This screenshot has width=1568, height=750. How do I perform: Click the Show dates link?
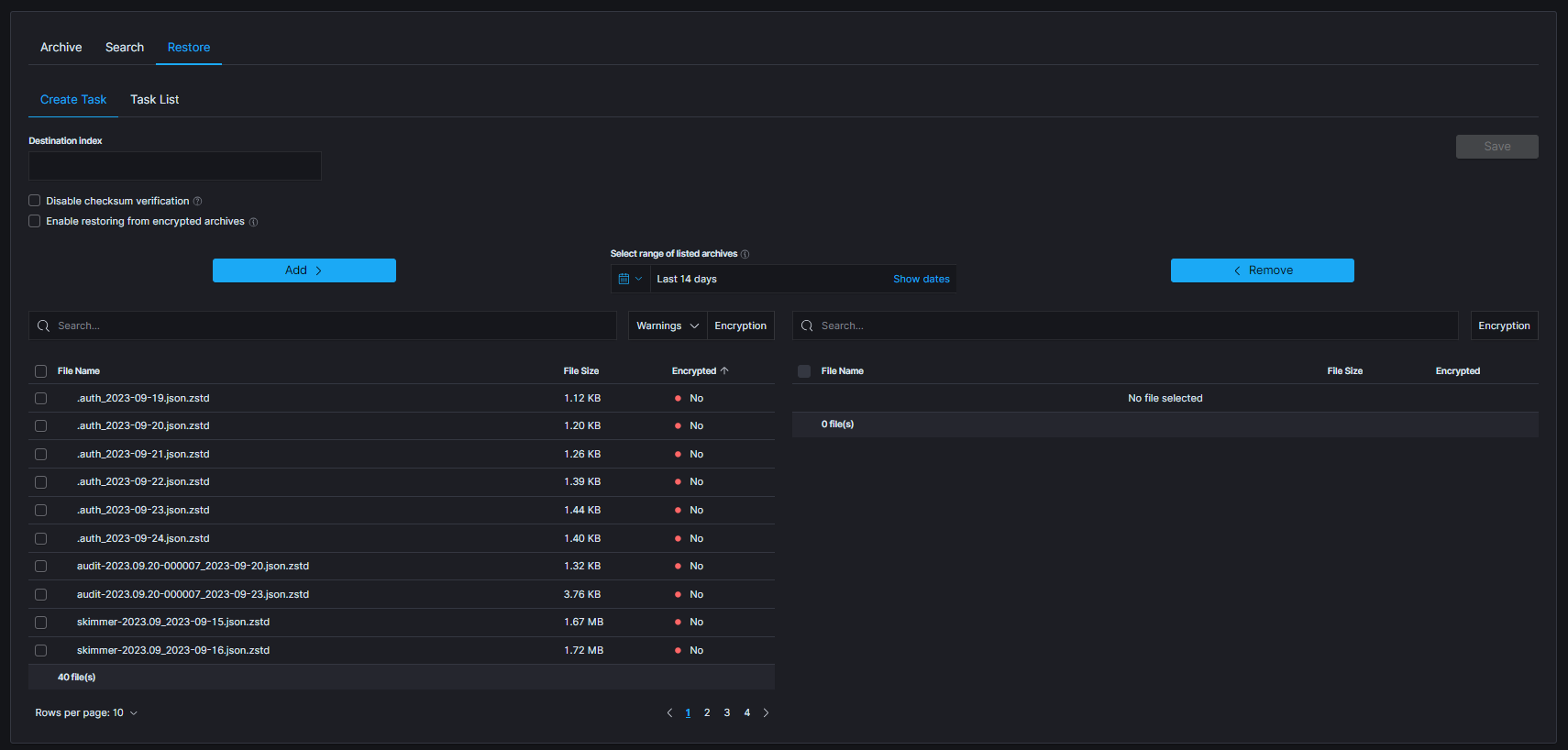tap(921, 279)
